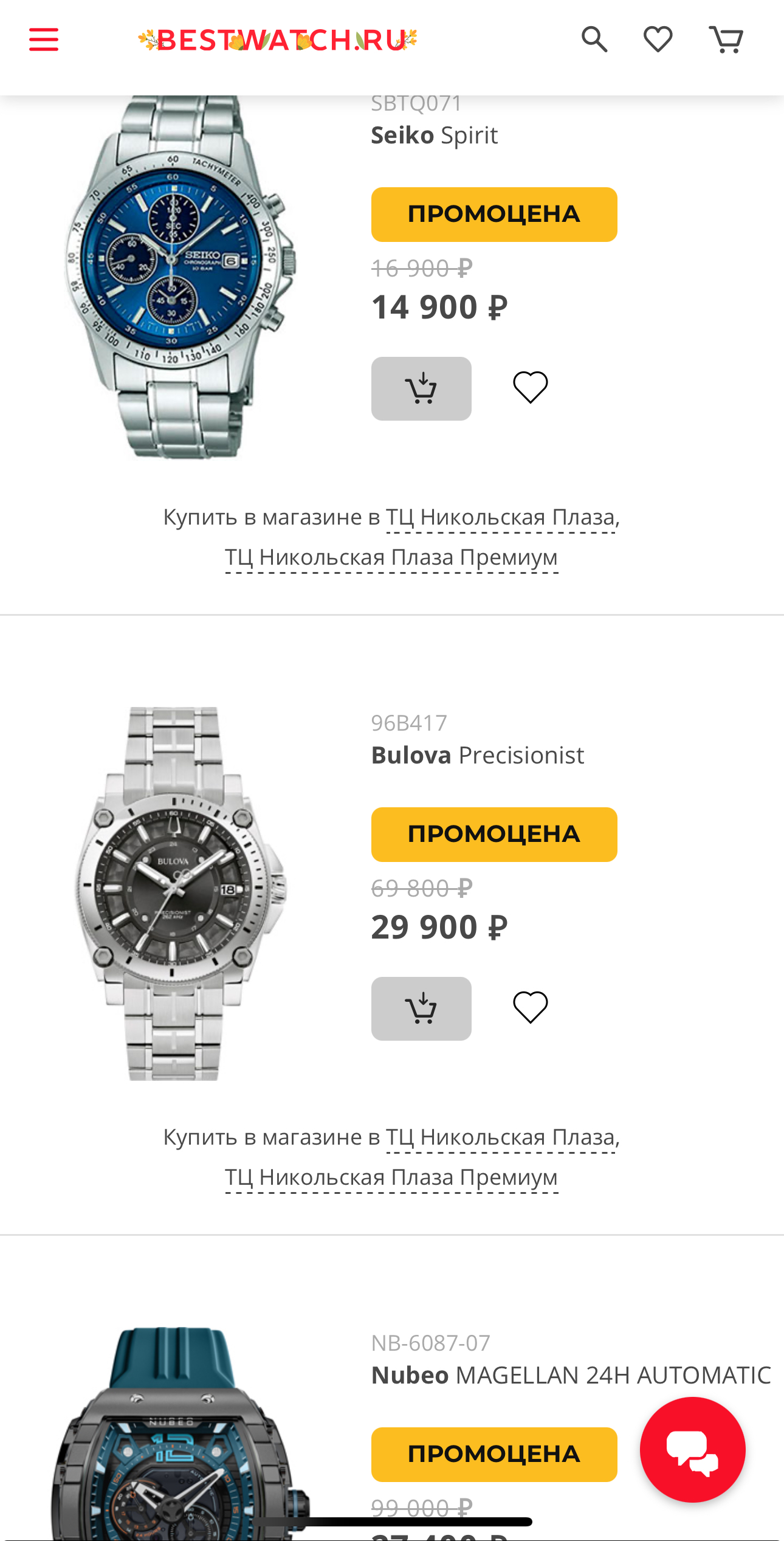This screenshot has height=1541, width=784.
Task: Toggle the heart next to Bulova's cart button
Action: point(530,1008)
